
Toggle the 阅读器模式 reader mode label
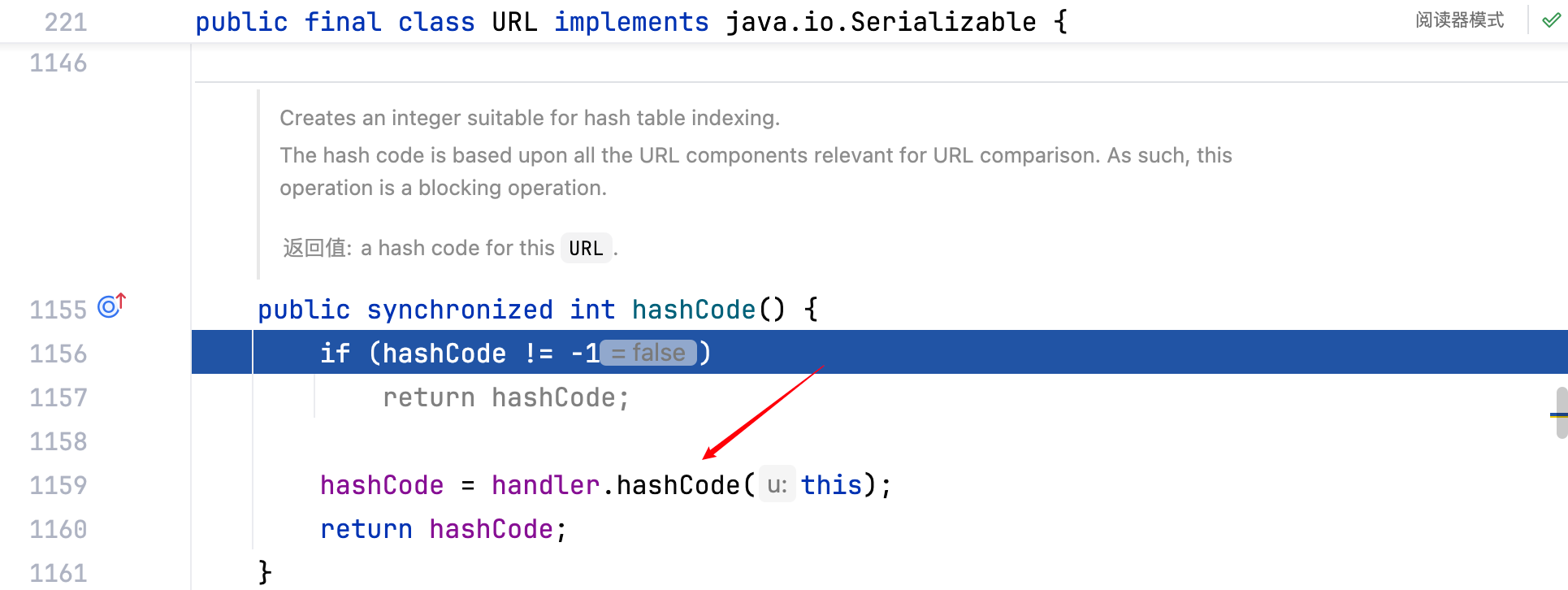pos(1459,20)
